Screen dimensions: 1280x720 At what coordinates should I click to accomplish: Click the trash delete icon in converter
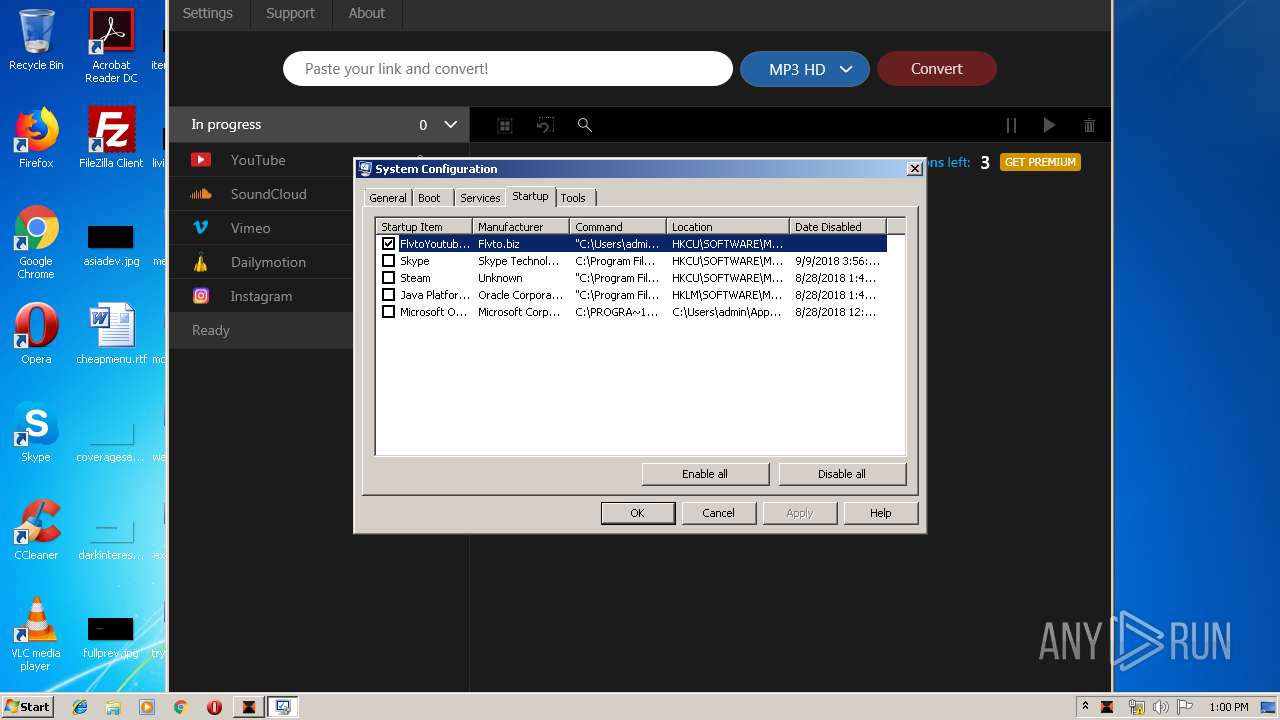[1089, 125]
